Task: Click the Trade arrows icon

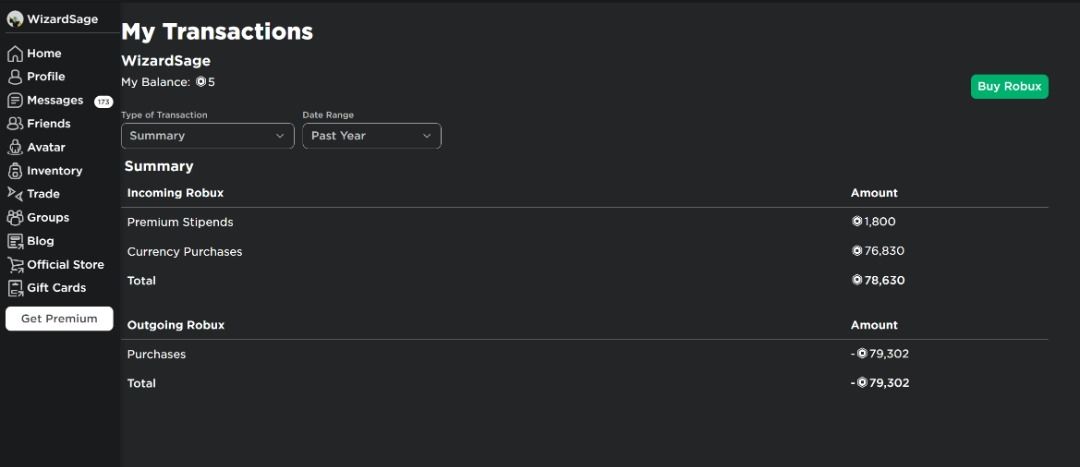Action: point(15,194)
